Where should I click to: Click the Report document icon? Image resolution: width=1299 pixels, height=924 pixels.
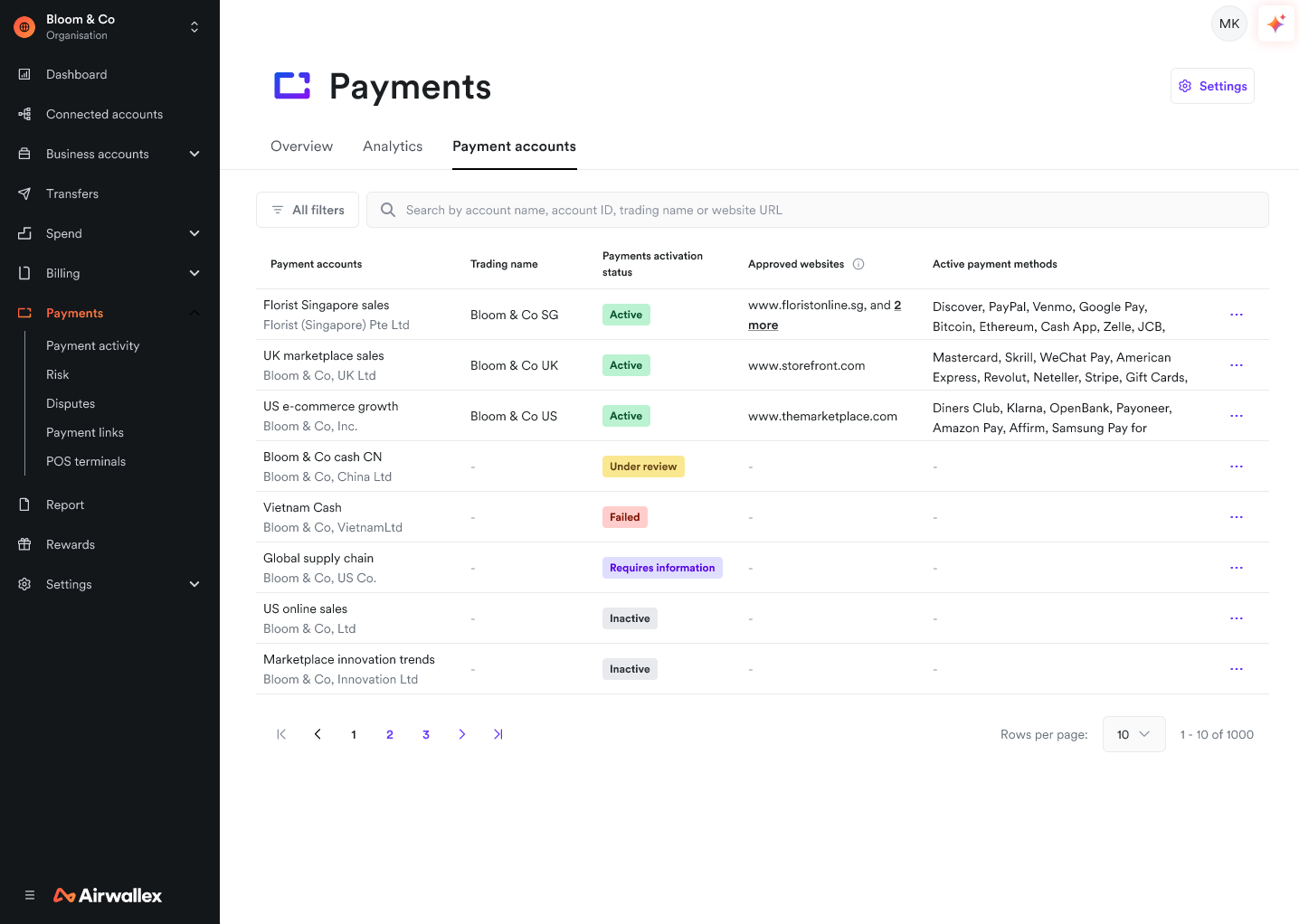coord(24,504)
